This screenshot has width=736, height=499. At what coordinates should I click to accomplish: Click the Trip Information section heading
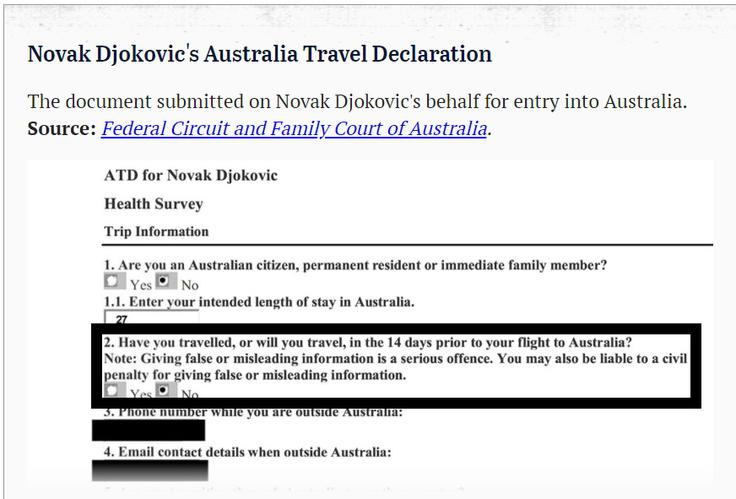click(x=156, y=231)
